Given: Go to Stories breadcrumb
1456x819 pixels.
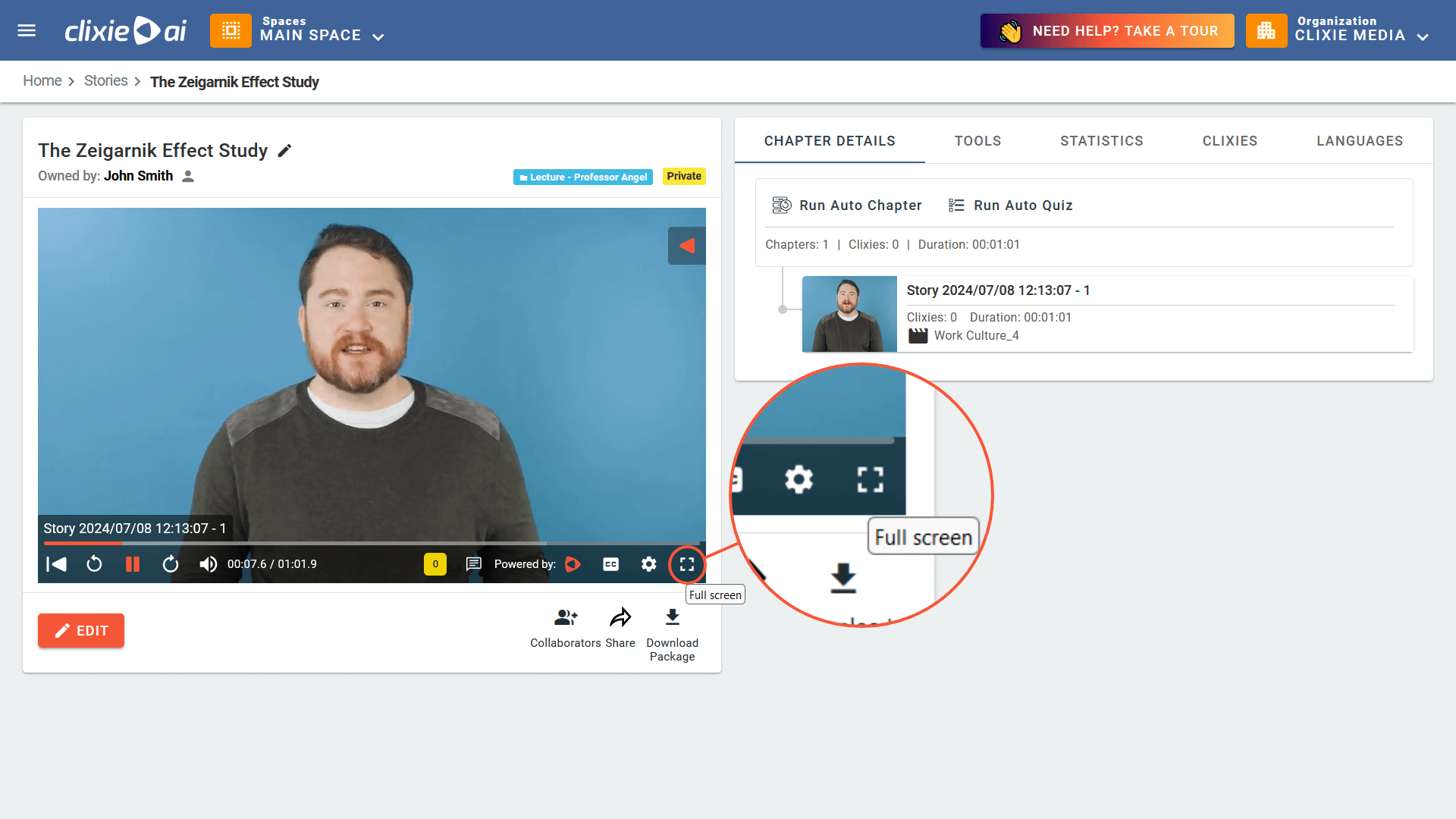Looking at the screenshot, I should pyautogui.click(x=106, y=81).
